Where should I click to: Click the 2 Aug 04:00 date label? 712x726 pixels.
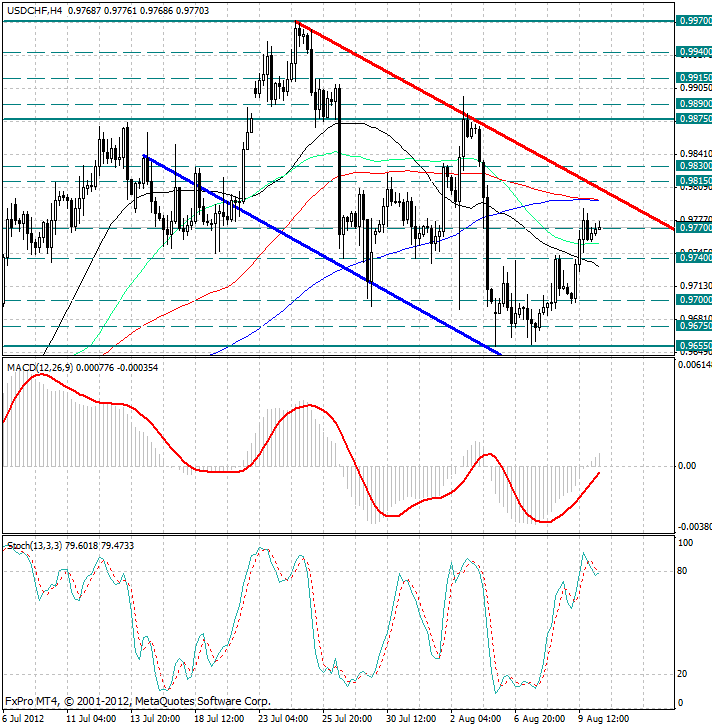tap(475, 719)
